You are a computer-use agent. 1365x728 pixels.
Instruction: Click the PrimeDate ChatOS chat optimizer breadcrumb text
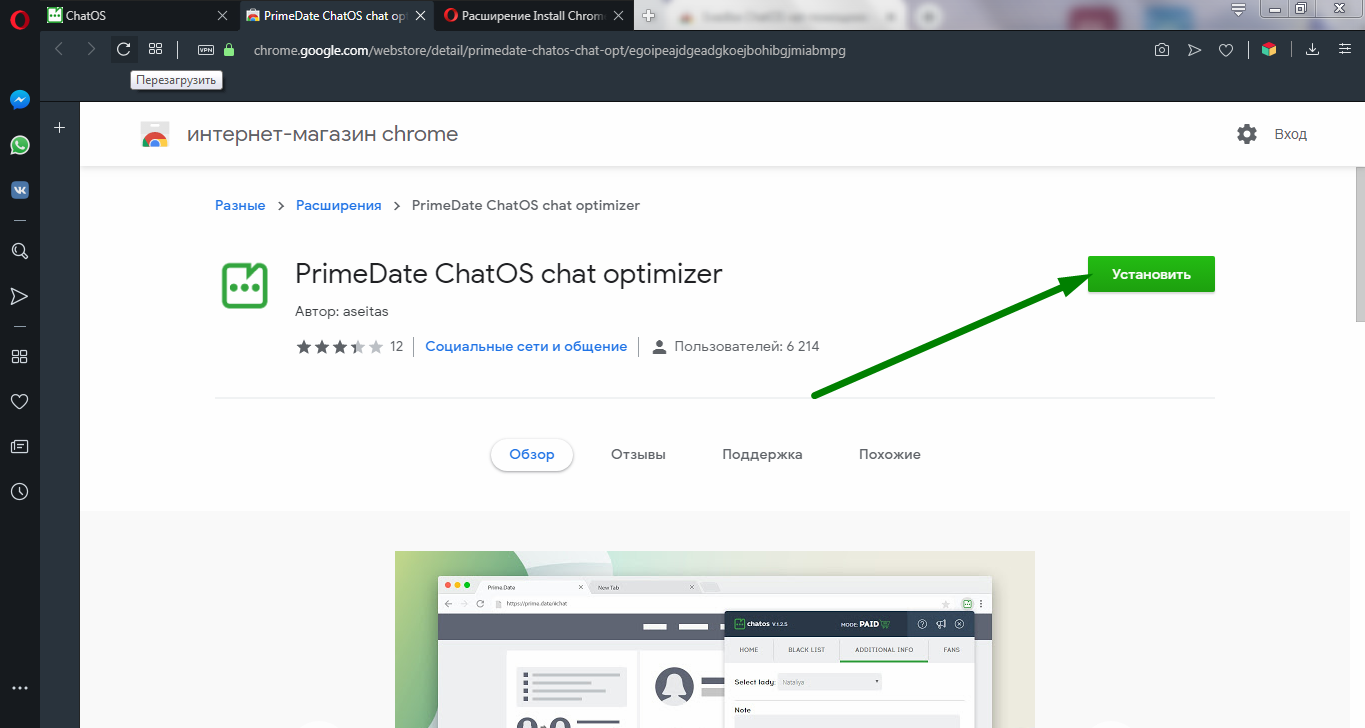click(526, 205)
